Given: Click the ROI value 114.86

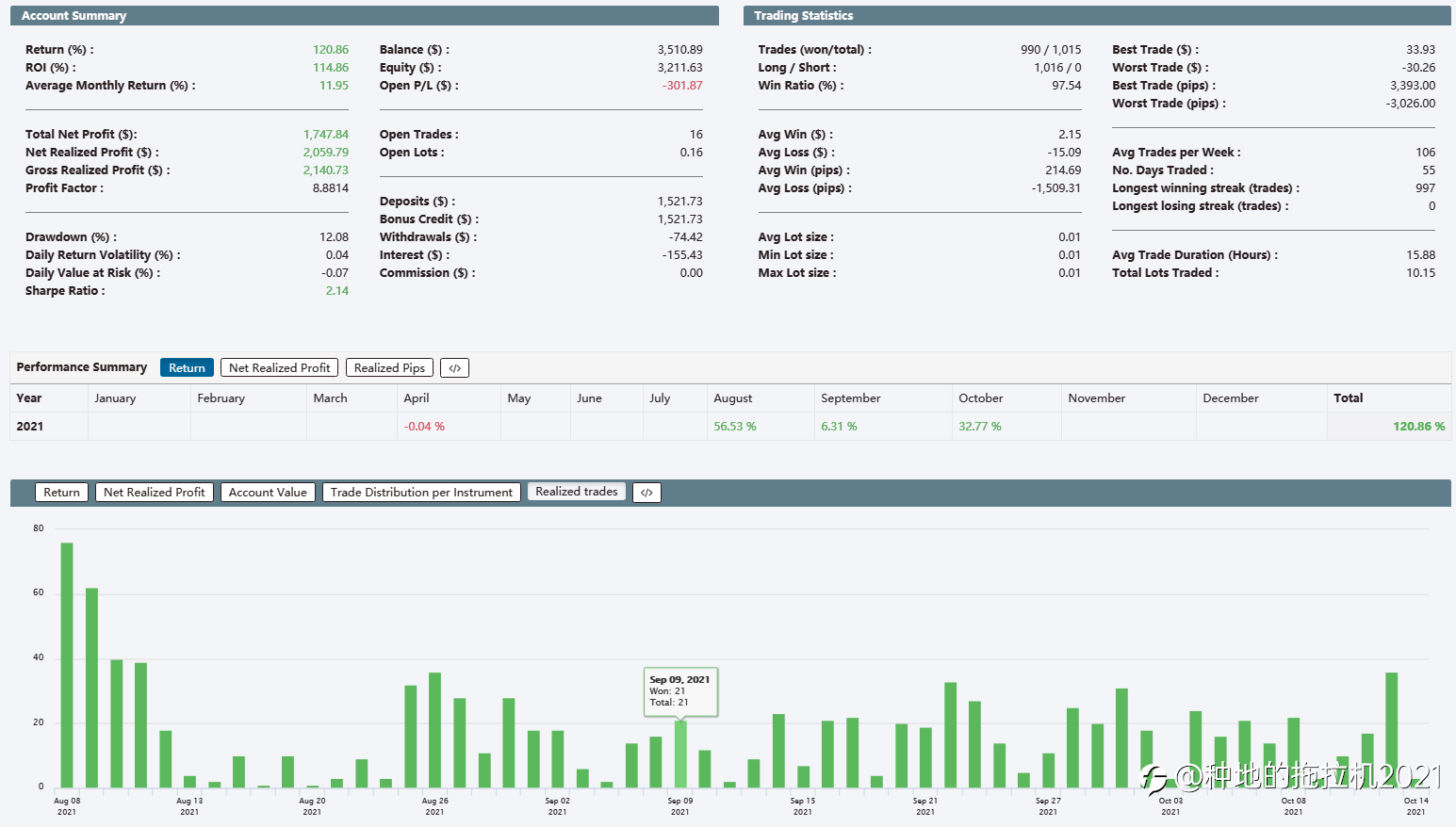Looking at the screenshot, I should pos(331,68).
